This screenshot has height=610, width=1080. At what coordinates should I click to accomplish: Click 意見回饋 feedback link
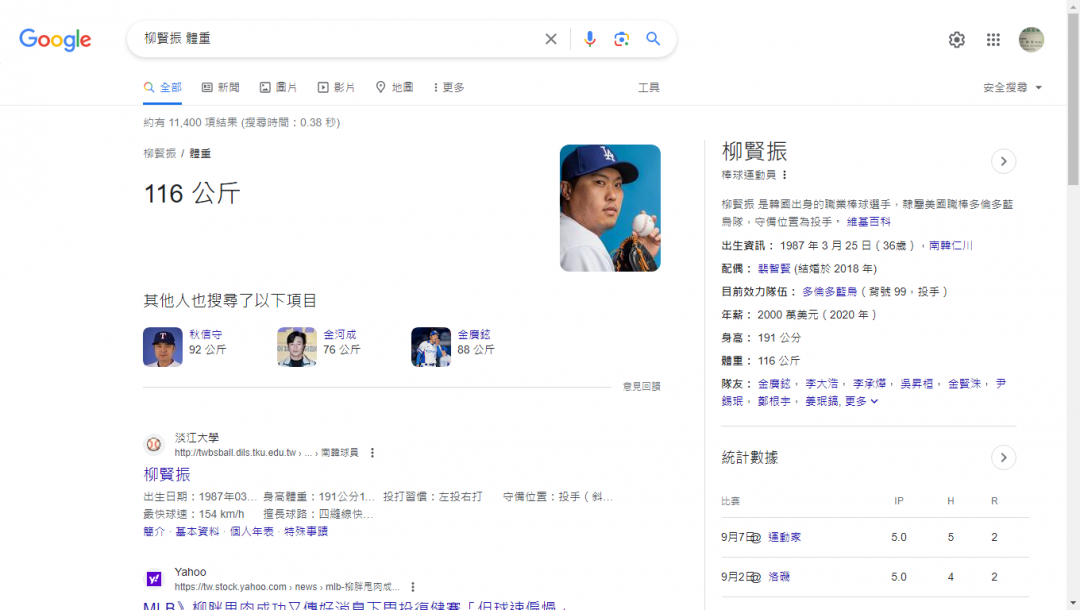(x=641, y=387)
